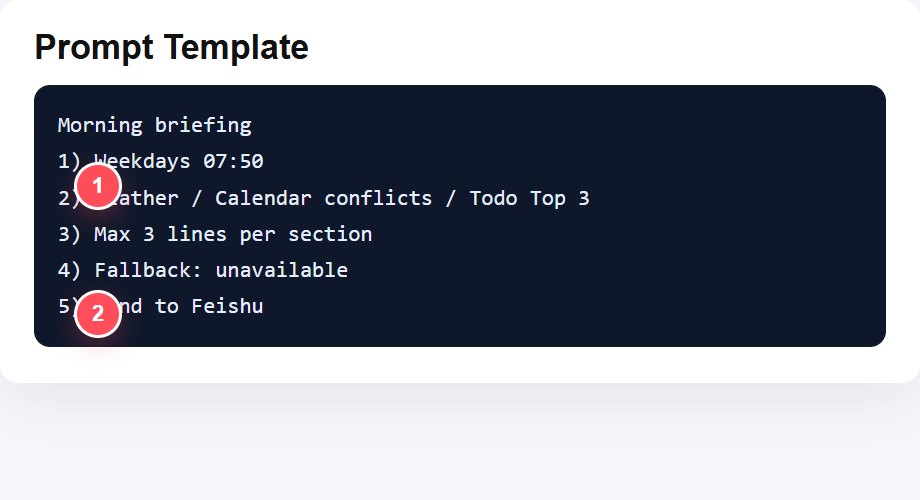Image resolution: width=920 pixels, height=500 pixels.
Task: Click the word "Fallback:" in line 4
Action: coord(148,270)
